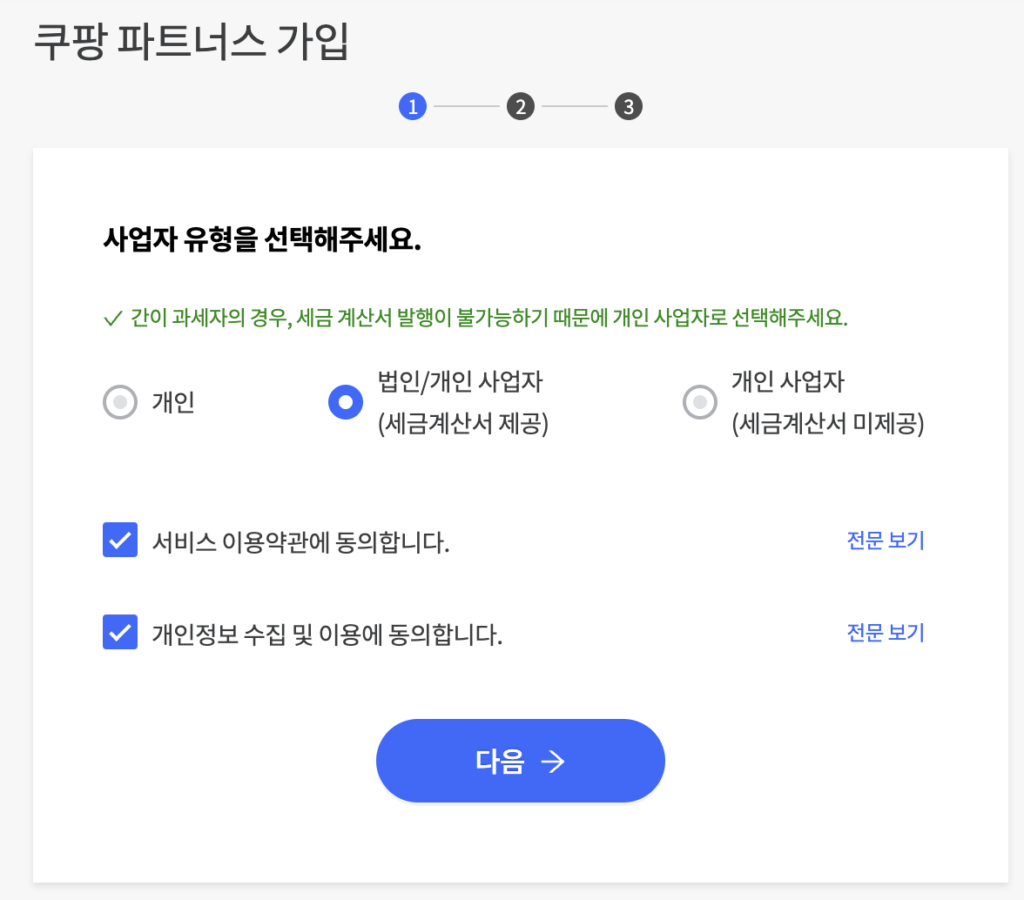
Task: Click the 서비스 이용약관에 동의합니다 label
Action: [301, 543]
